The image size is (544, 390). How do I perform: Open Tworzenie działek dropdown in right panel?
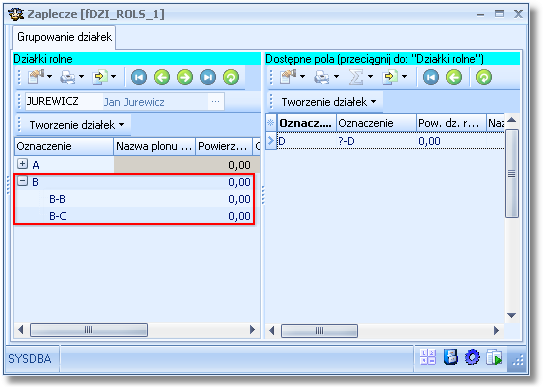click(x=329, y=102)
